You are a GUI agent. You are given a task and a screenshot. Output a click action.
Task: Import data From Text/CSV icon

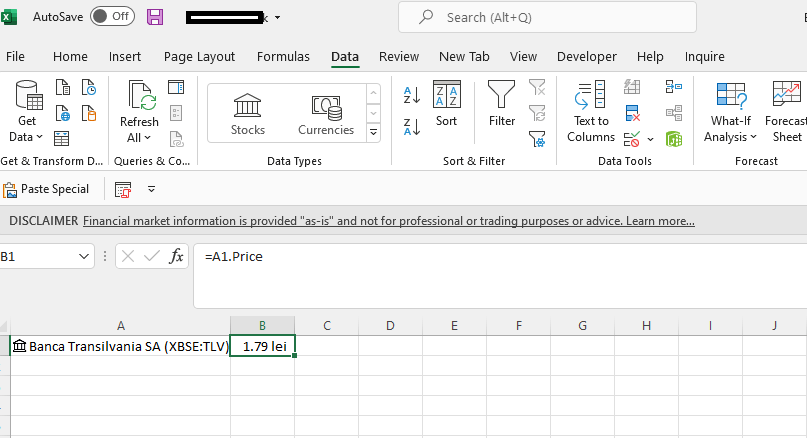coord(63,87)
